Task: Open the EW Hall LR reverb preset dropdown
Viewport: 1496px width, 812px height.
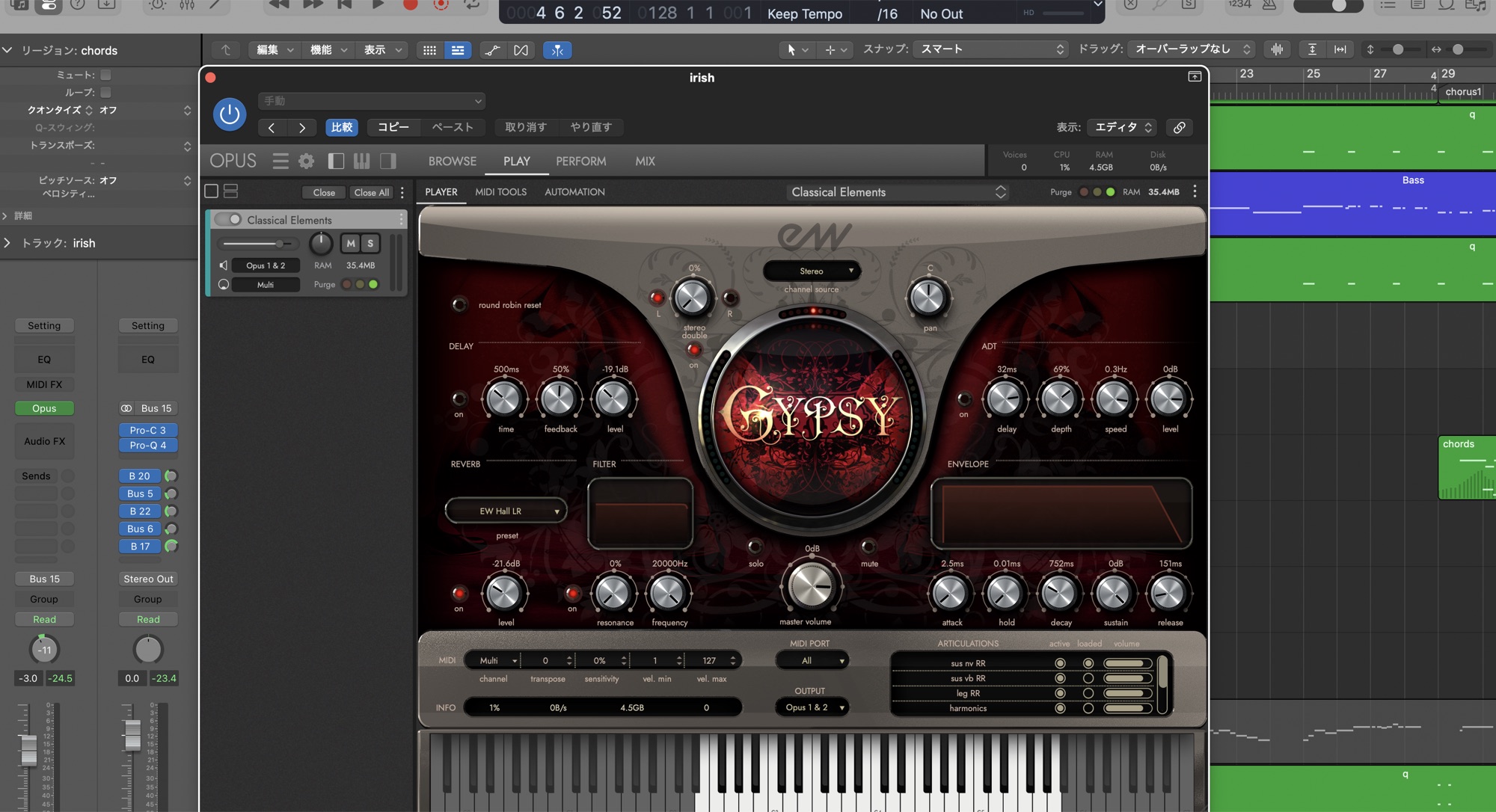Action: [506, 511]
